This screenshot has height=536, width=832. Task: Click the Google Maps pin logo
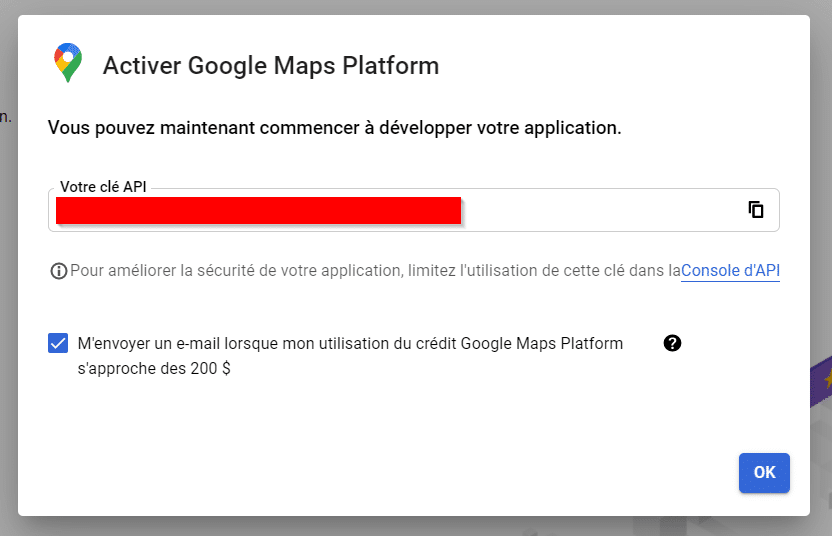coord(68,63)
